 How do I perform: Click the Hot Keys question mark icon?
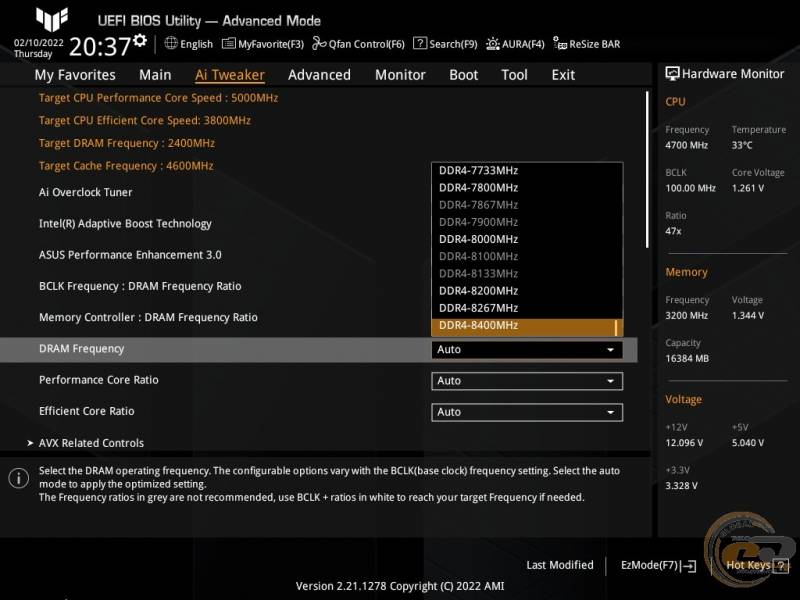click(x=781, y=565)
